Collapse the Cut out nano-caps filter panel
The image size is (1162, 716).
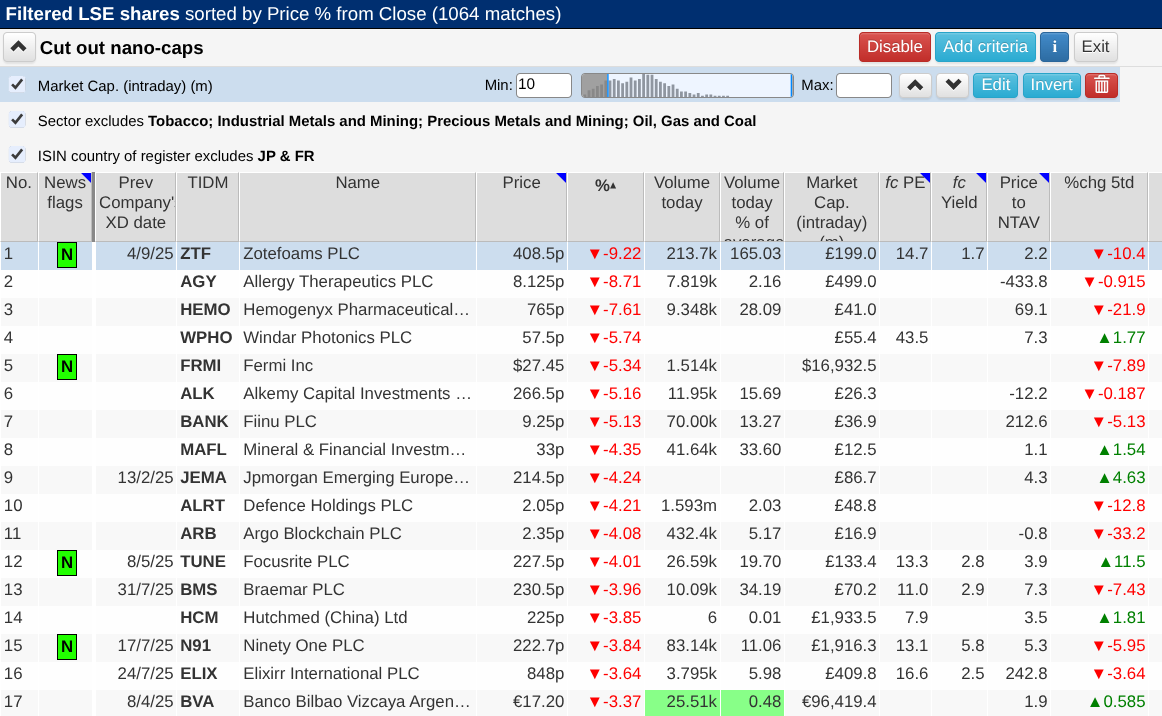[x=19, y=47]
